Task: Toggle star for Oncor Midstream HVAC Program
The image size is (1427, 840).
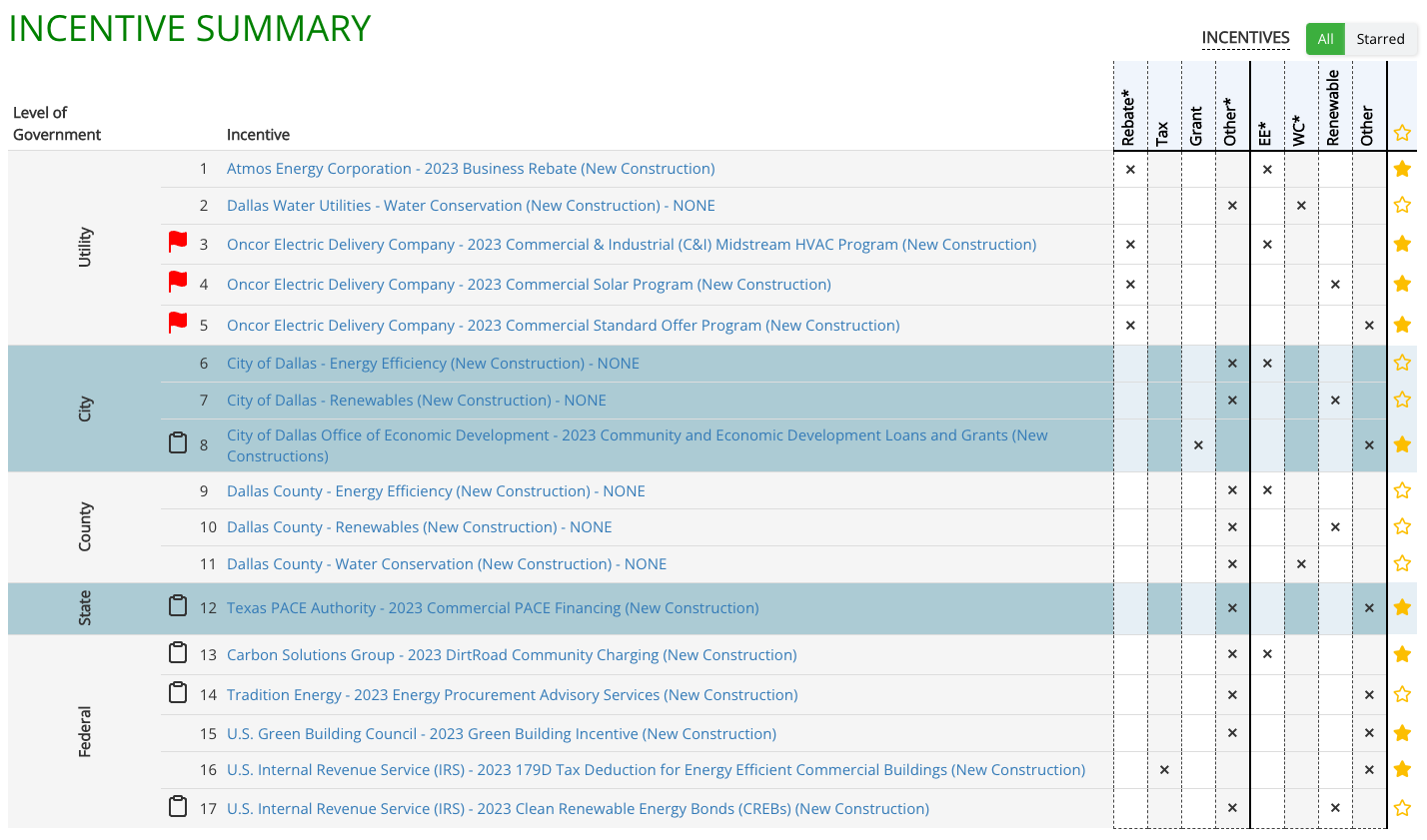Action: [x=1402, y=244]
